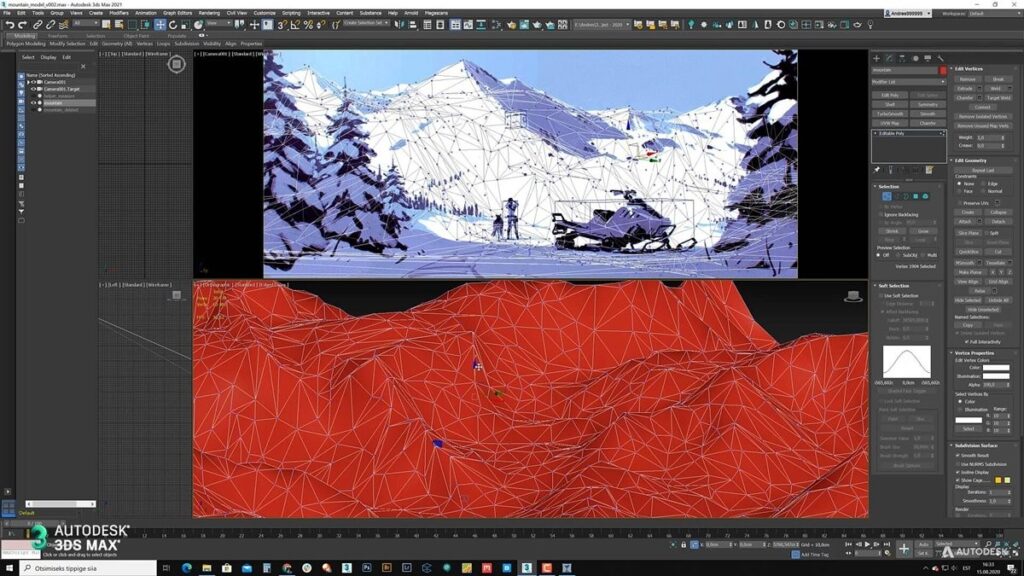Toggle the Smooth Result checkbox

click(958, 455)
